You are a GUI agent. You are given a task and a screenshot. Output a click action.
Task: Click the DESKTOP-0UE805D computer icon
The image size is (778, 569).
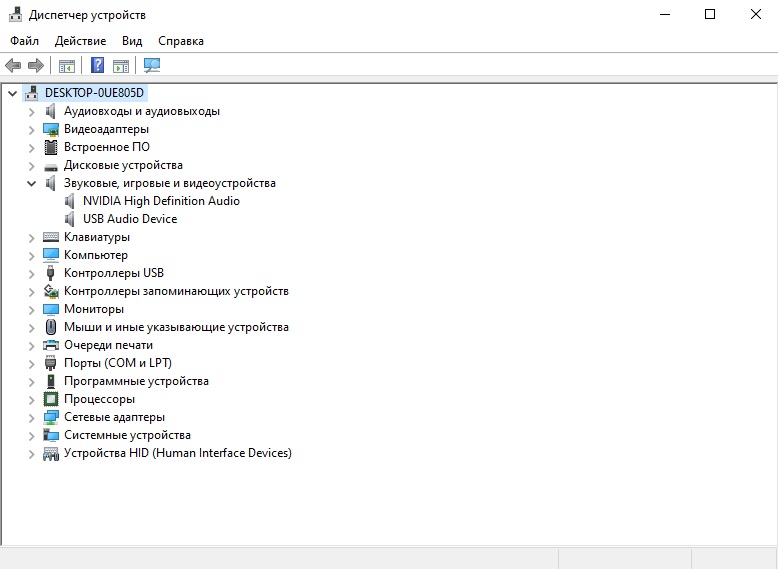32,93
